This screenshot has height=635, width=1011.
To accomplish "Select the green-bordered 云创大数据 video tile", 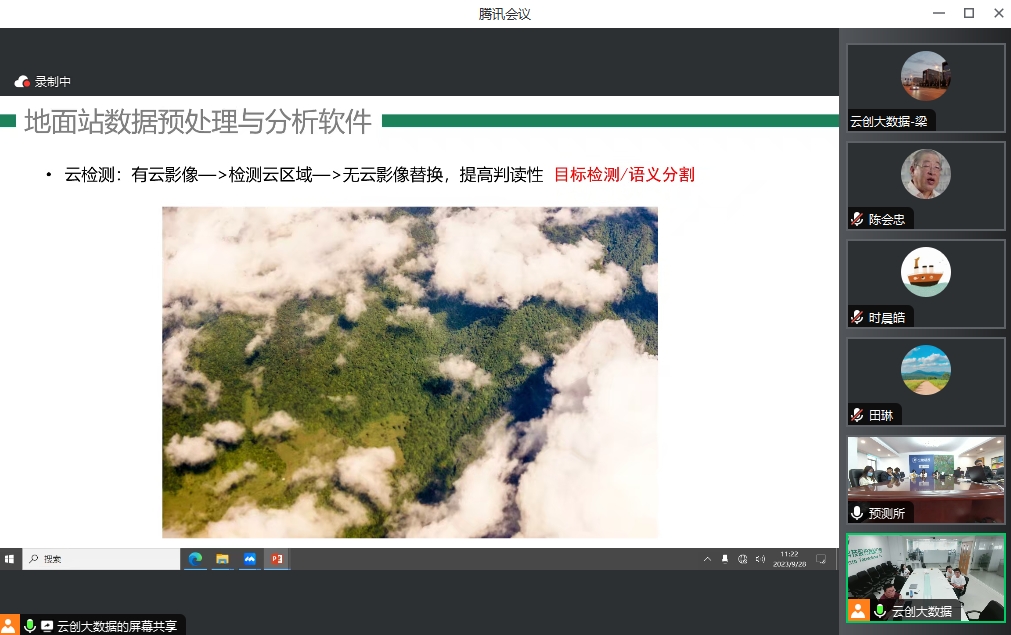I will 926,577.
